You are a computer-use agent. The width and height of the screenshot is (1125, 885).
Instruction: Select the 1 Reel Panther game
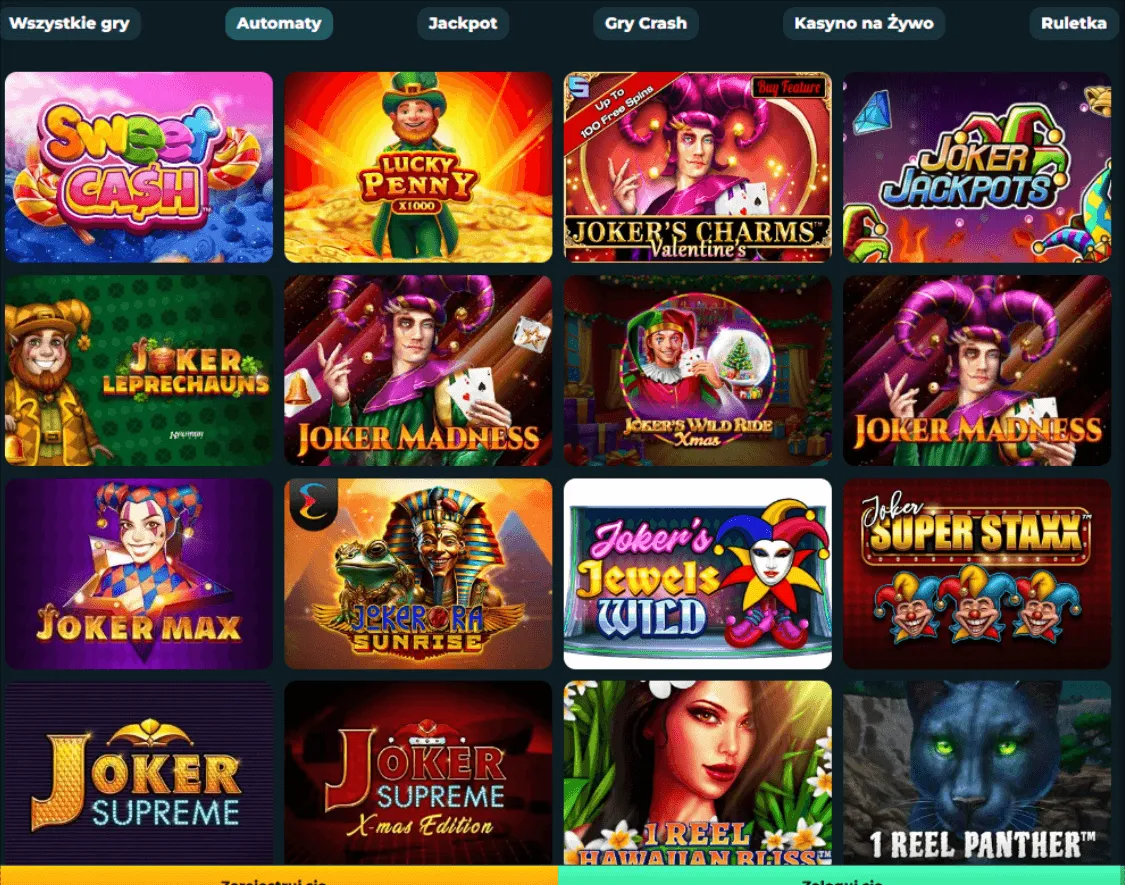tap(976, 773)
